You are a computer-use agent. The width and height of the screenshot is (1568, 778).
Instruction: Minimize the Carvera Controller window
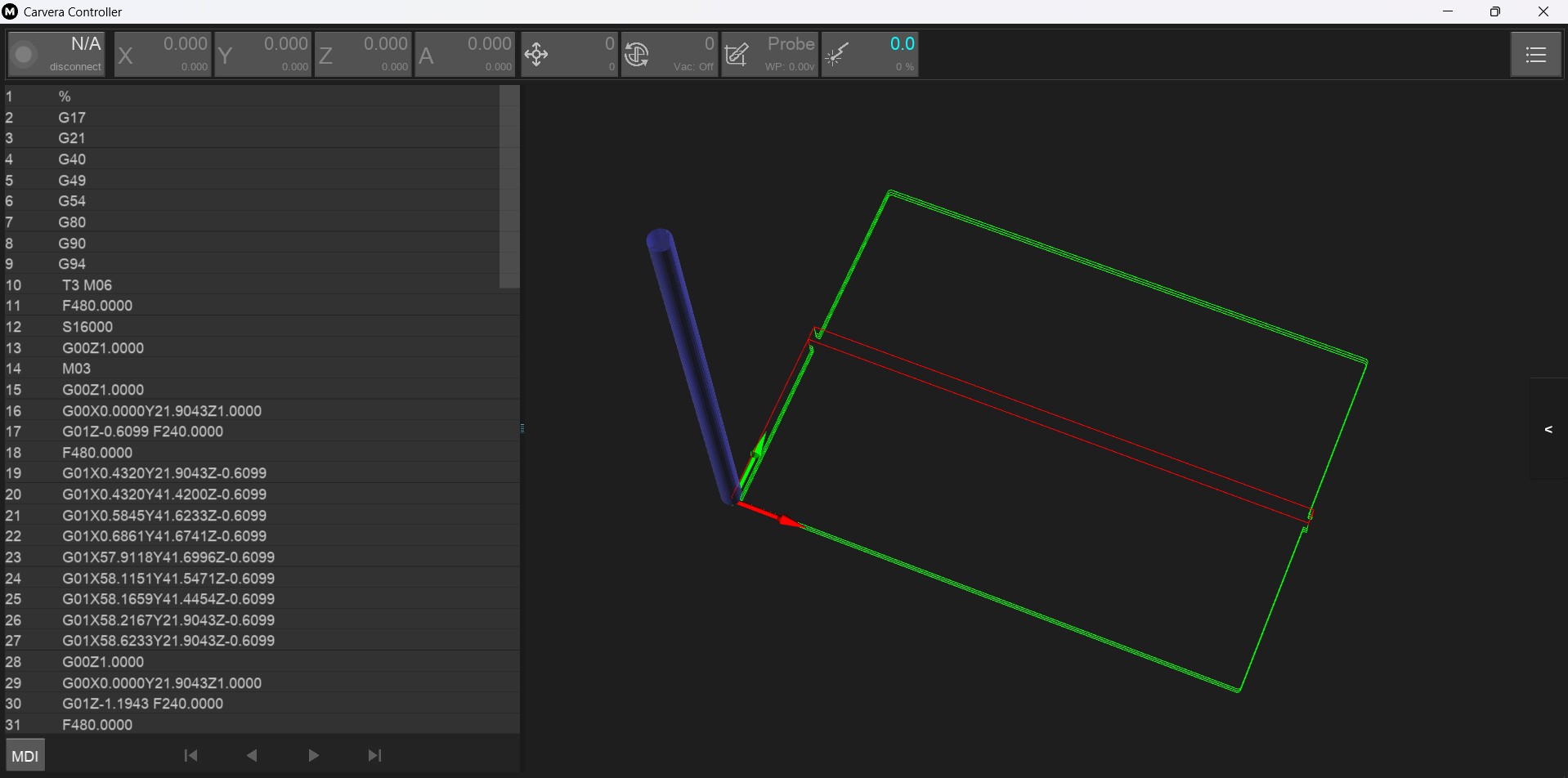1448,11
